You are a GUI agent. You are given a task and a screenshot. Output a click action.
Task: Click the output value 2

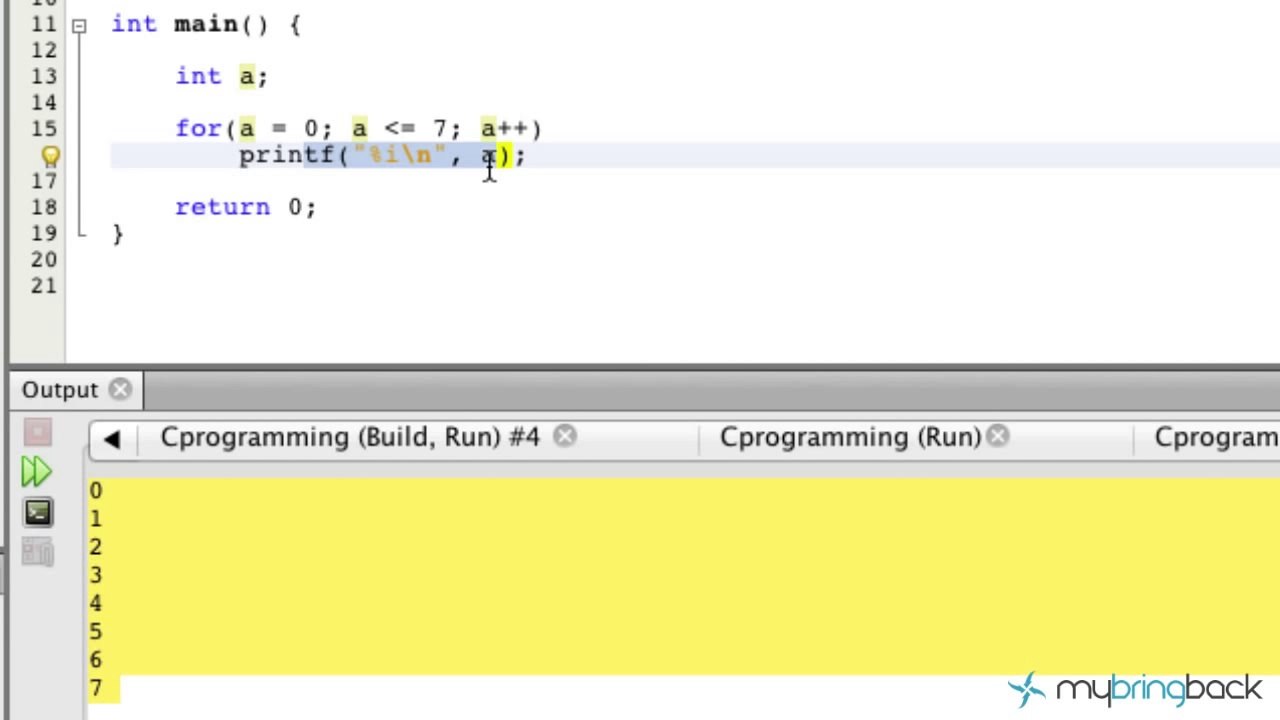pyautogui.click(x=95, y=547)
